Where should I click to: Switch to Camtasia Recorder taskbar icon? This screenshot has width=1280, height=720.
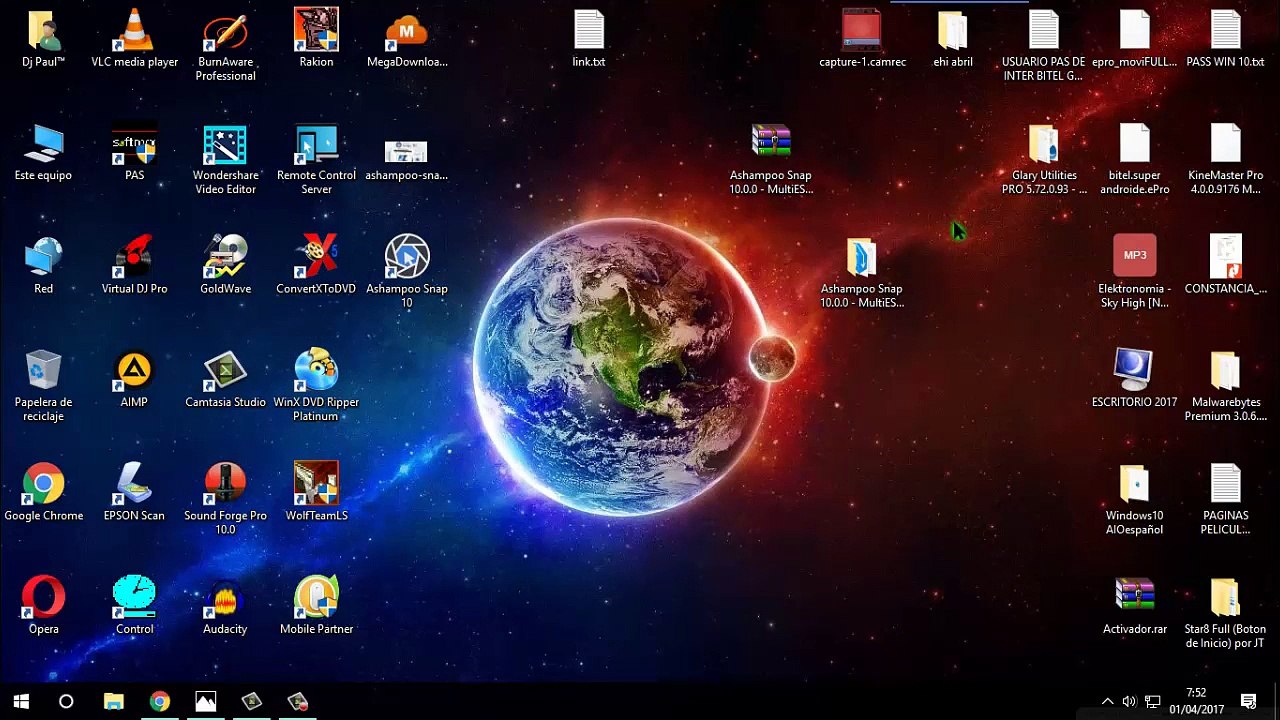click(297, 701)
